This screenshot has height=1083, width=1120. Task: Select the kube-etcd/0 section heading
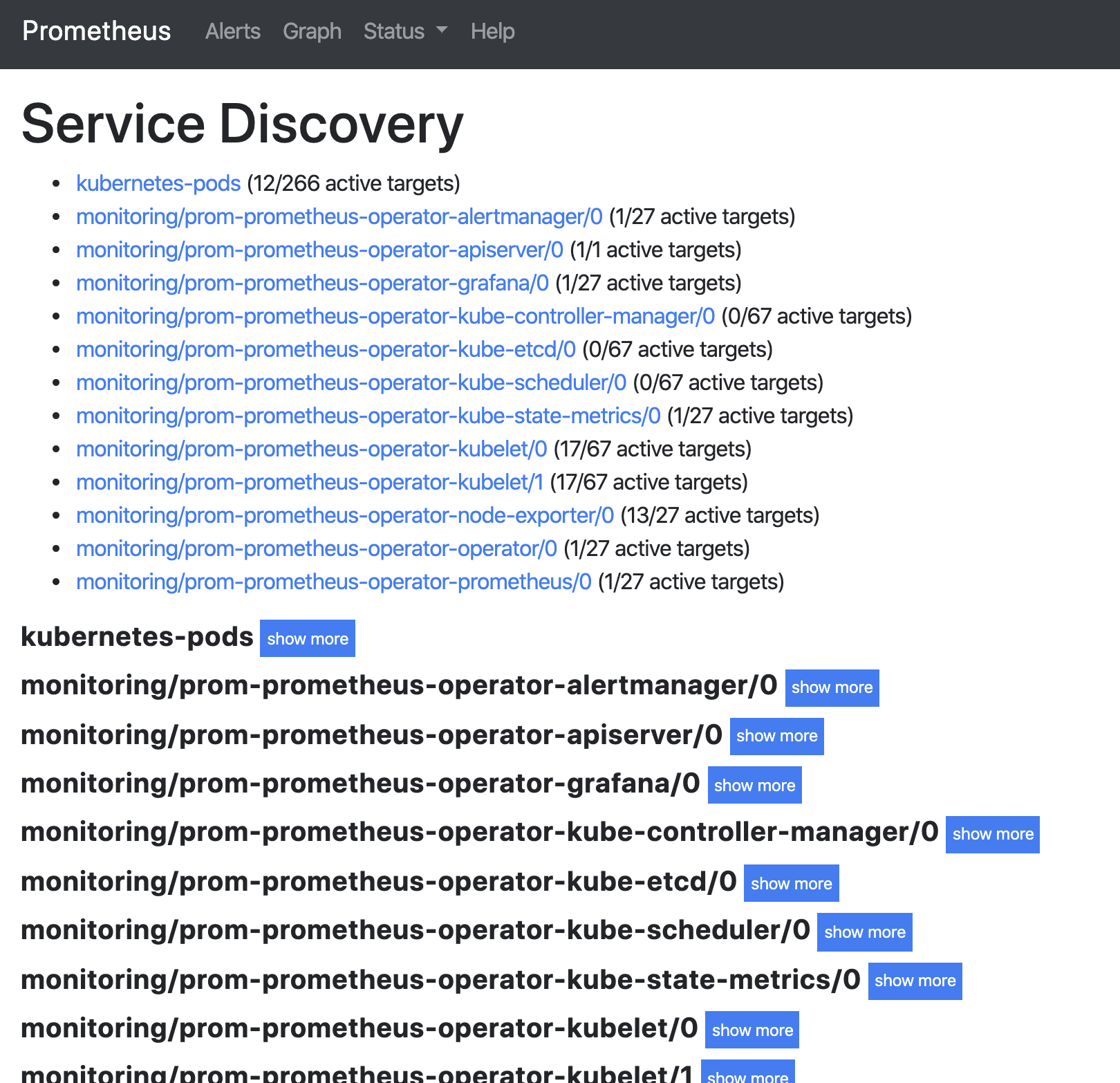379,882
